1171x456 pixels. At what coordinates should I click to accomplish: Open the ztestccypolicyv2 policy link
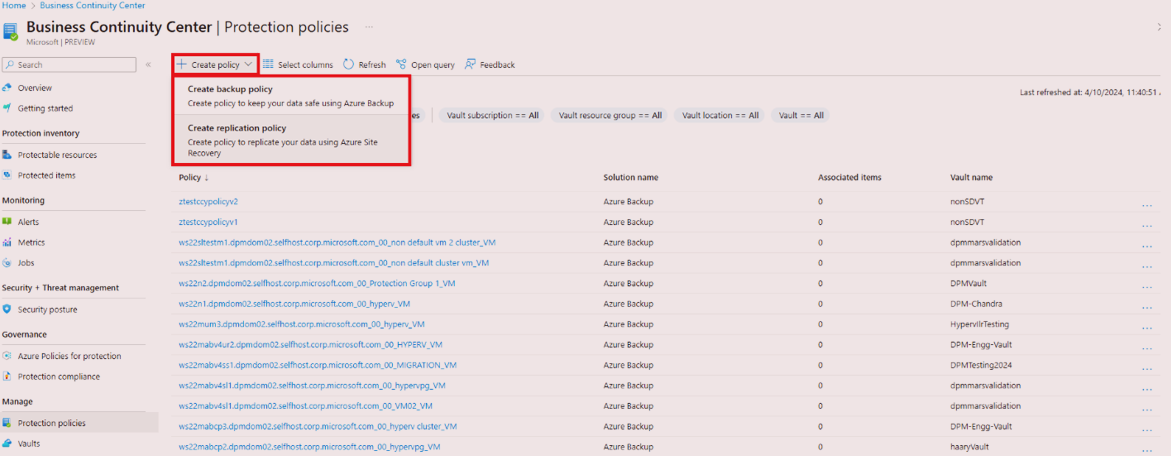(x=208, y=202)
